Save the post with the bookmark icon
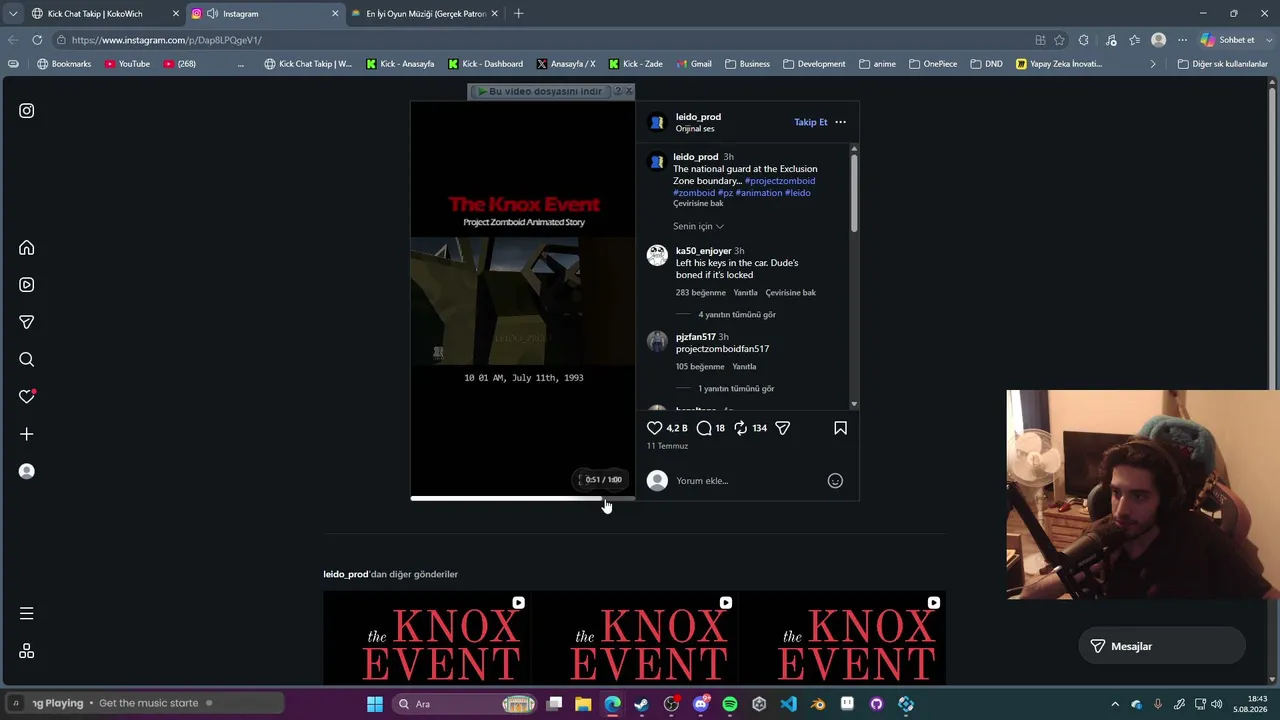The image size is (1280, 720). pos(840,428)
